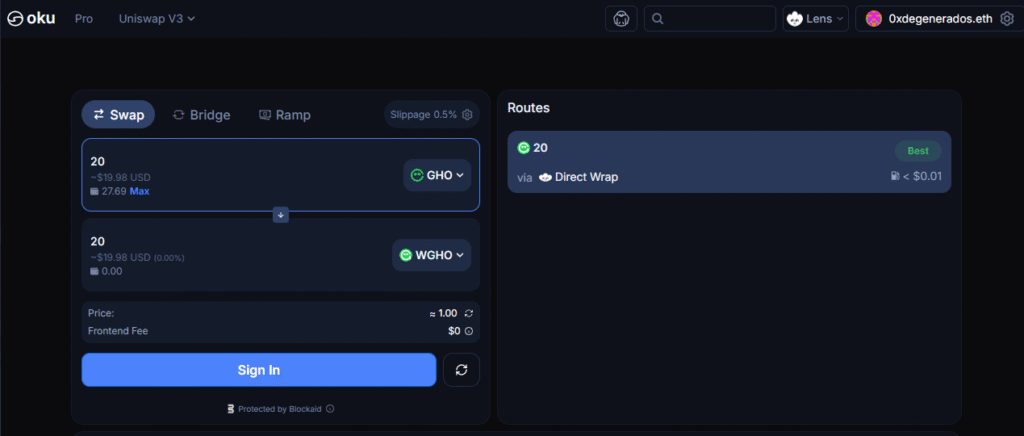The width and height of the screenshot is (1024, 436).
Task: Switch to the Bridge tab
Action: (201, 115)
